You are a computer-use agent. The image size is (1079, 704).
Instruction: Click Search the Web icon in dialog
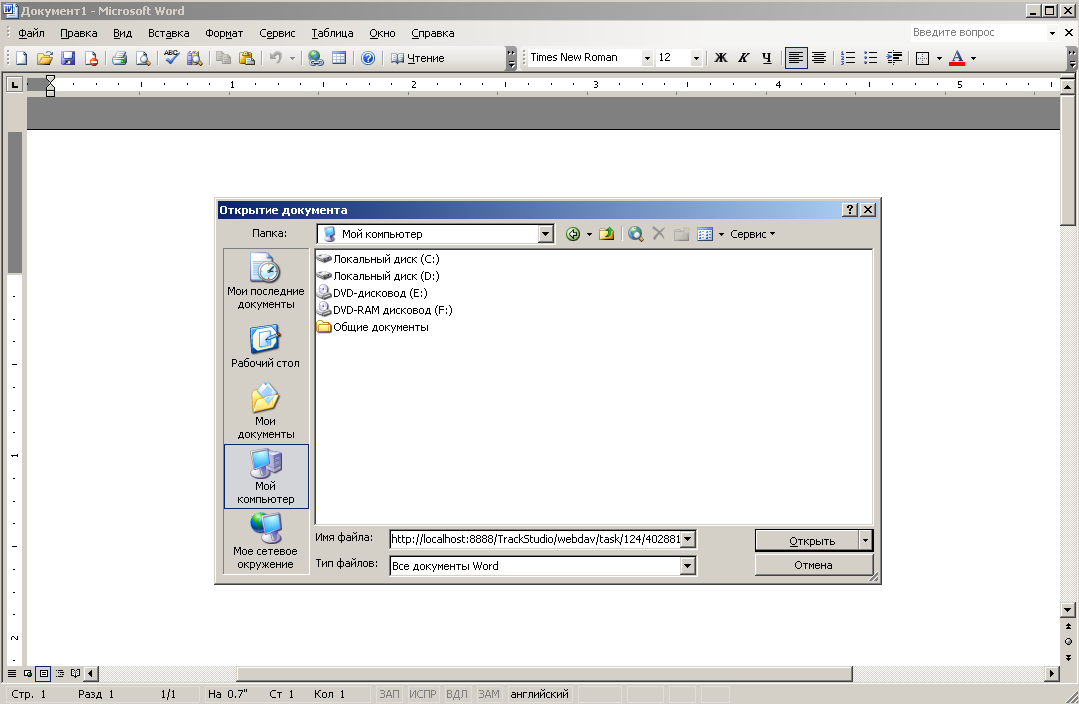click(x=635, y=234)
